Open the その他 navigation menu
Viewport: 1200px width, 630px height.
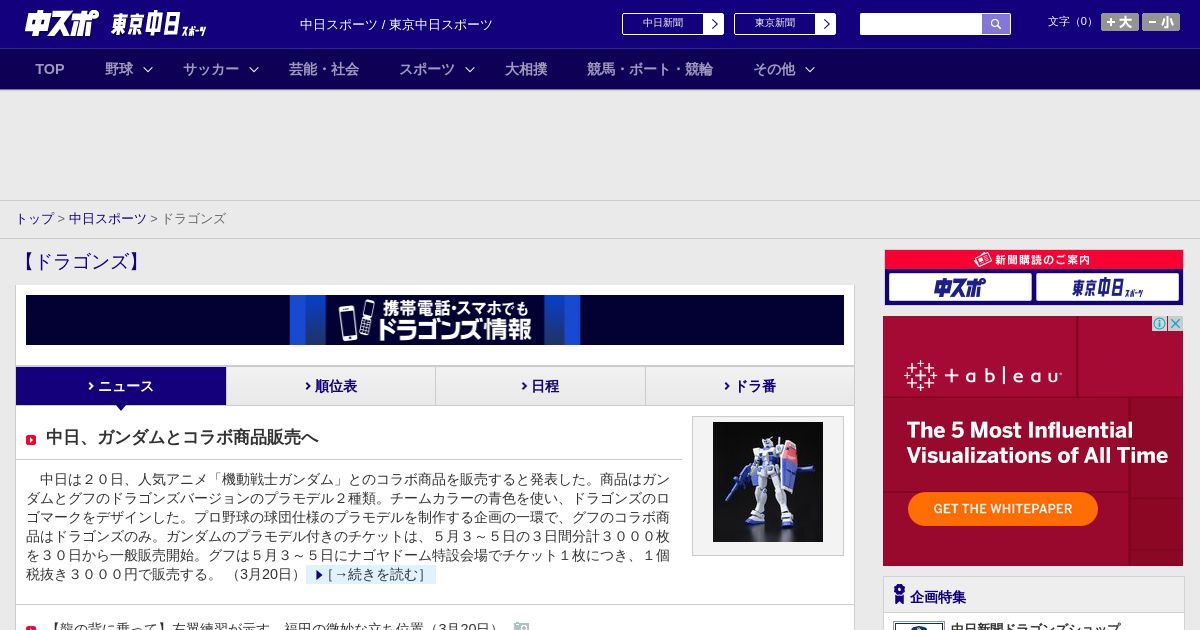(774, 69)
